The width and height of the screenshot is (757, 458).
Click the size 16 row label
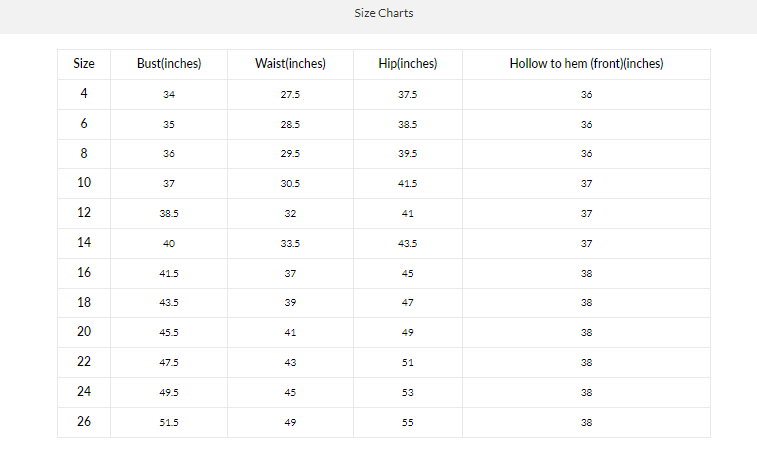84,272
